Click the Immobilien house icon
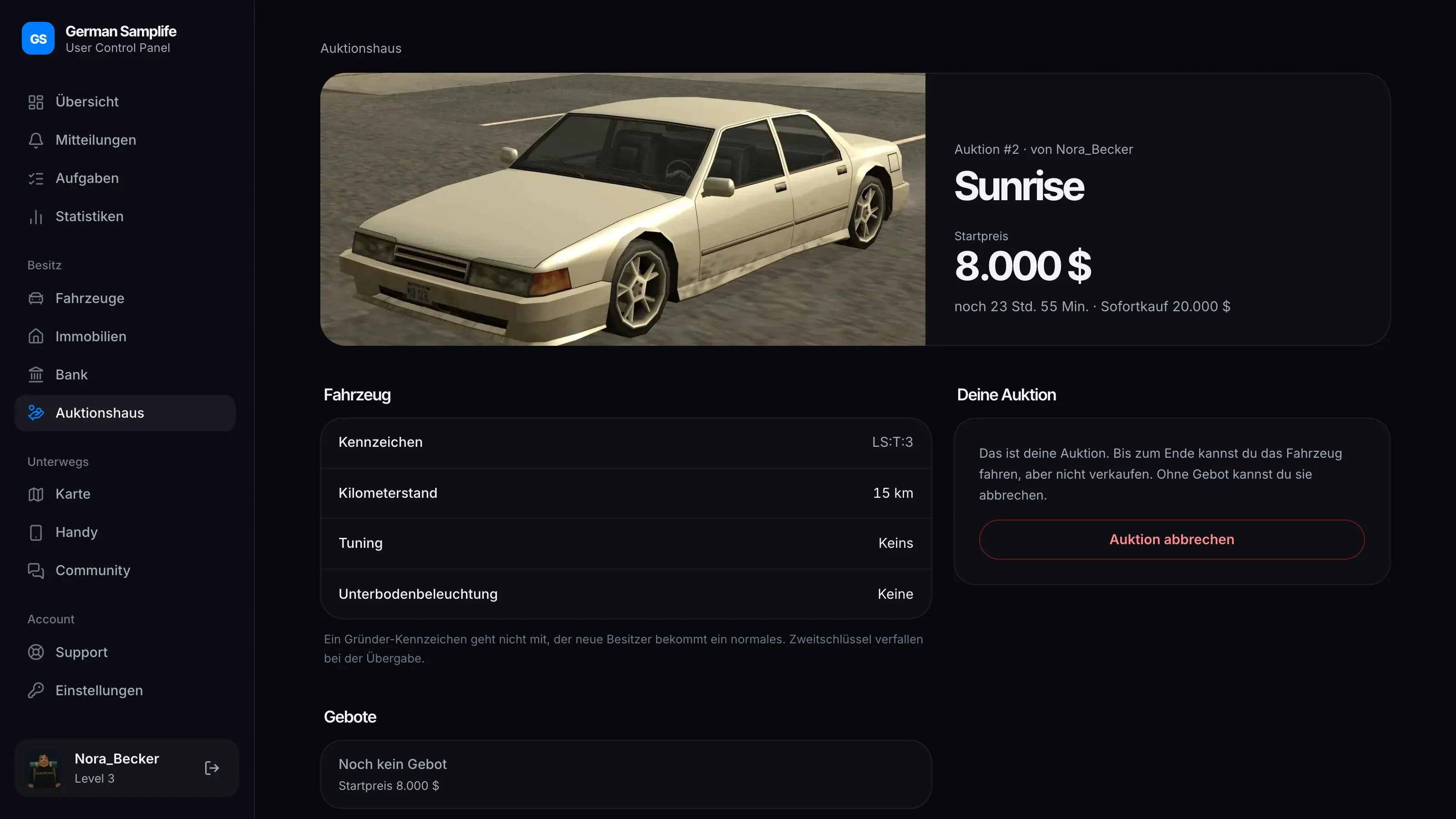 (35, 336)
